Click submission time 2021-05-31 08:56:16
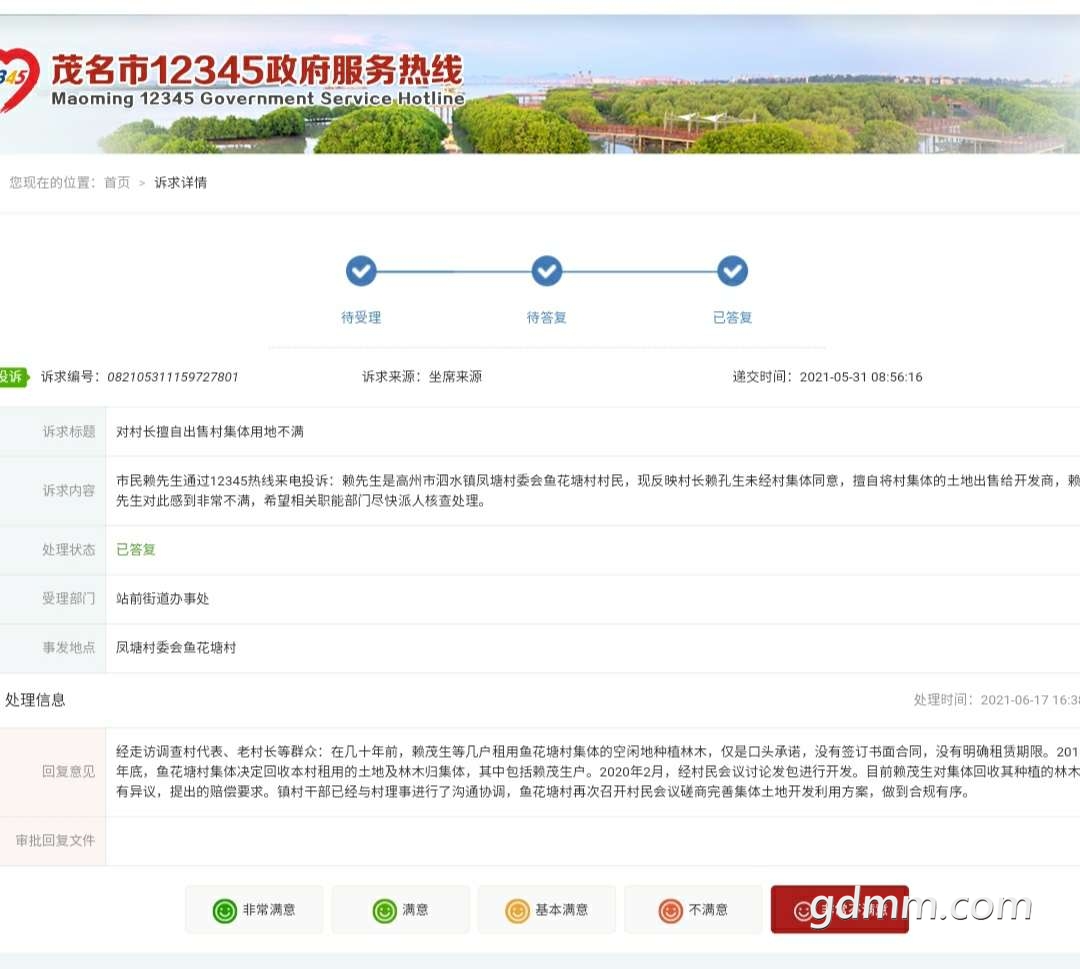1080x969 pixels. pyautogui.click(x=861, y=377)
